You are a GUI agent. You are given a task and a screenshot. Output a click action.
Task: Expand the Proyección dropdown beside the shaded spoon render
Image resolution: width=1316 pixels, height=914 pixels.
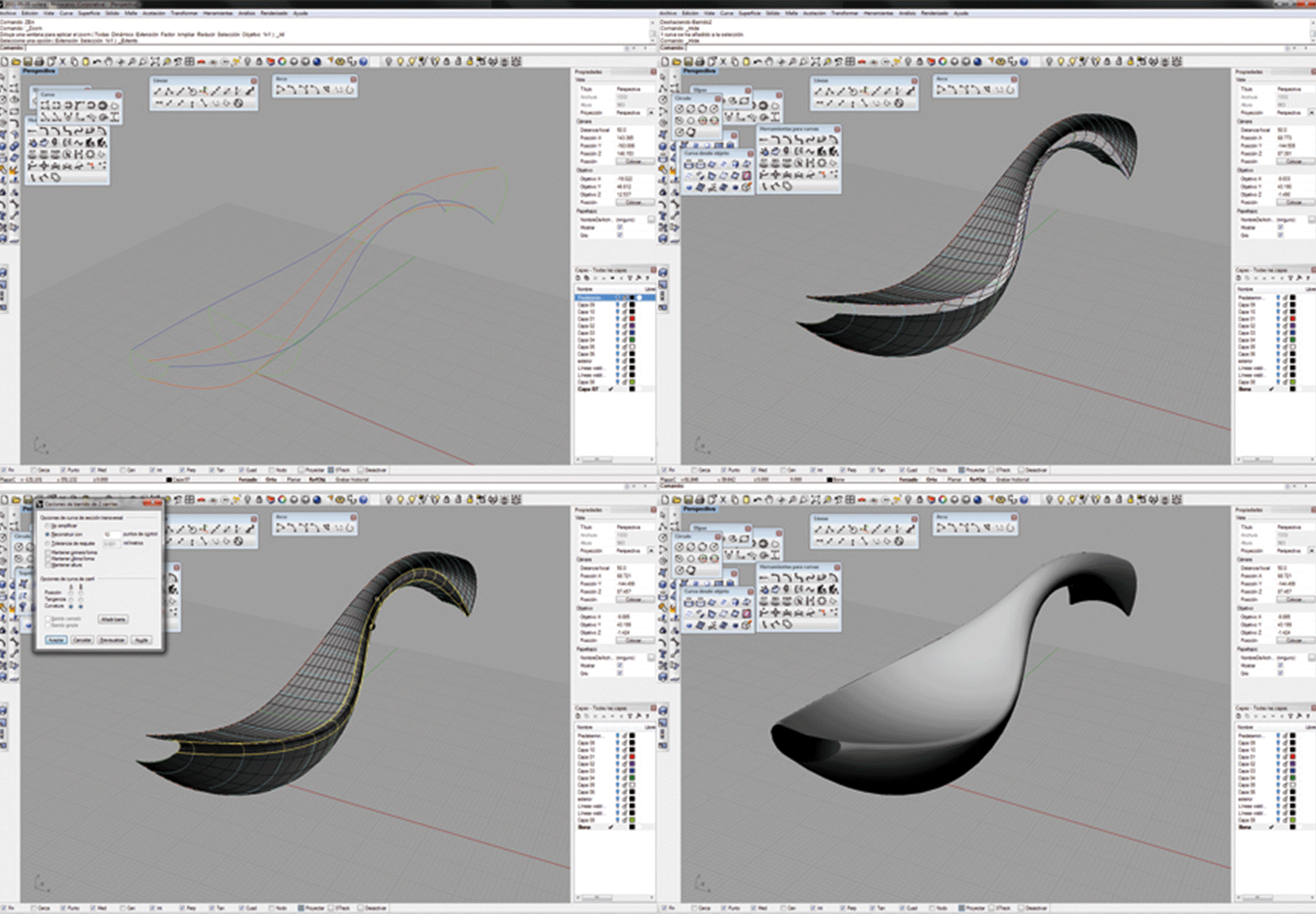point(1311,551)
